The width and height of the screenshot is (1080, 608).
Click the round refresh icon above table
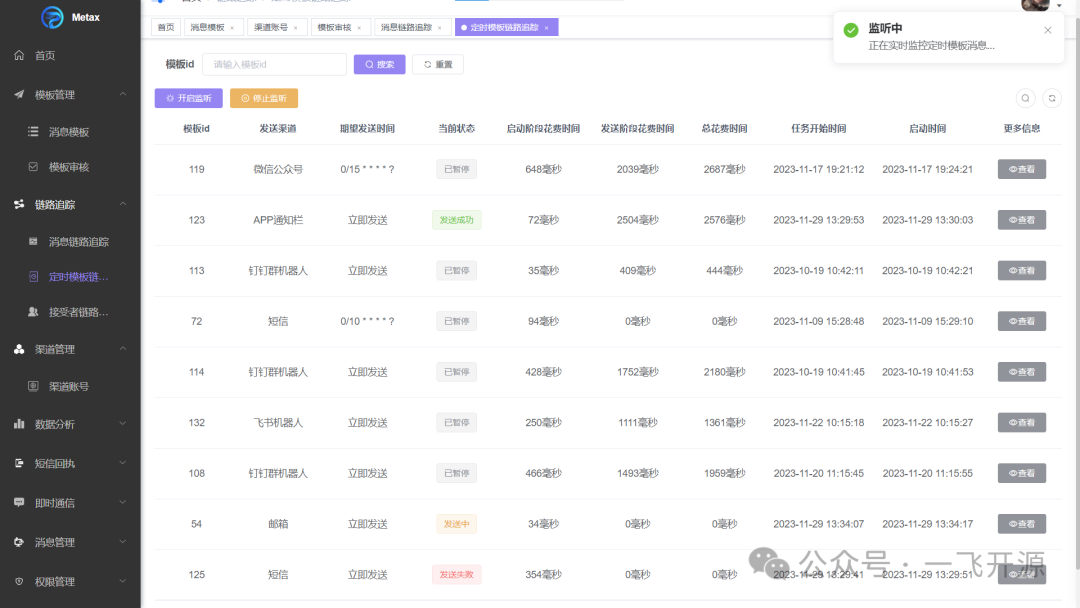tap(1052, 98)
